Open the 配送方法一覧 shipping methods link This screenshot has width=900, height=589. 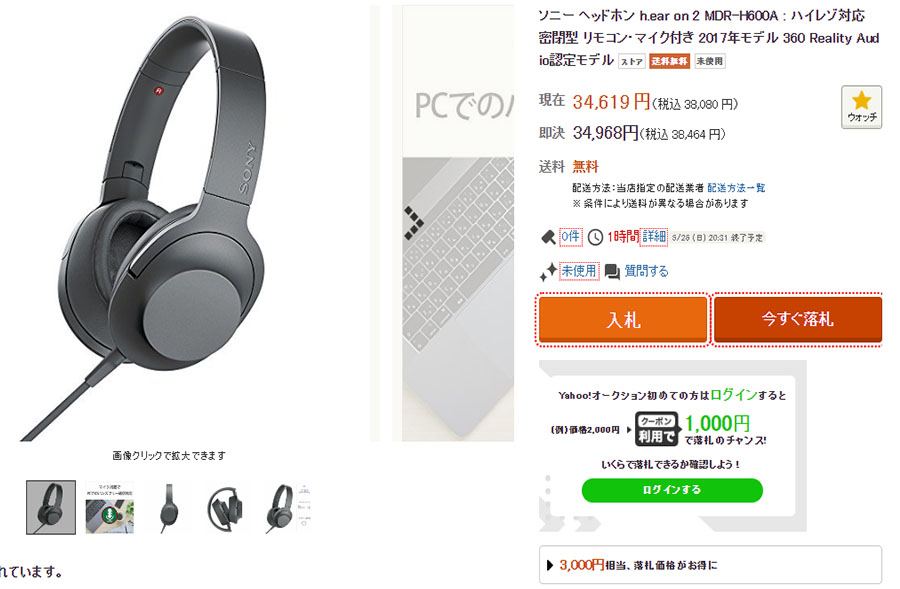[x=736, y=188]
